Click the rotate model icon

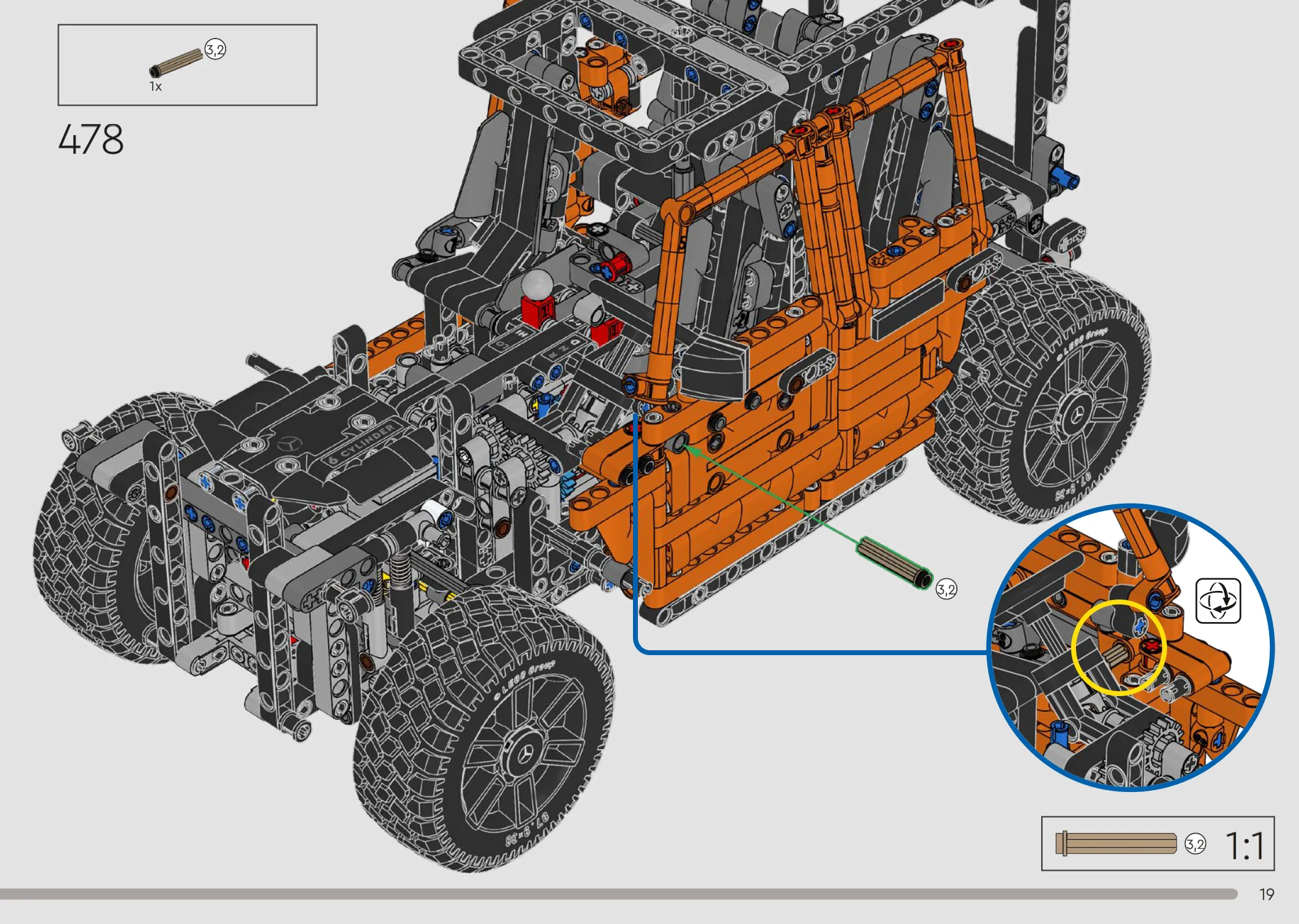1218,601
